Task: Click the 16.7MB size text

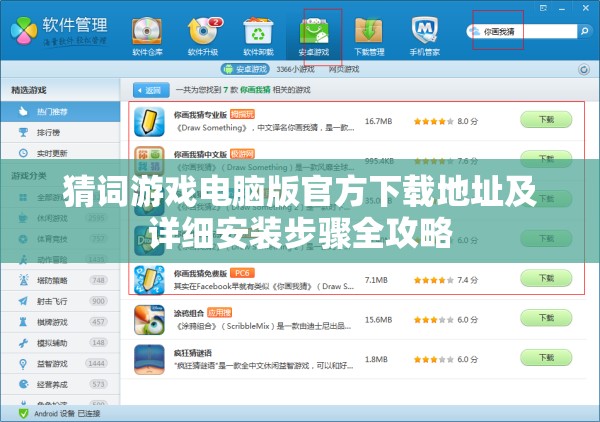Action: point(378,121)
